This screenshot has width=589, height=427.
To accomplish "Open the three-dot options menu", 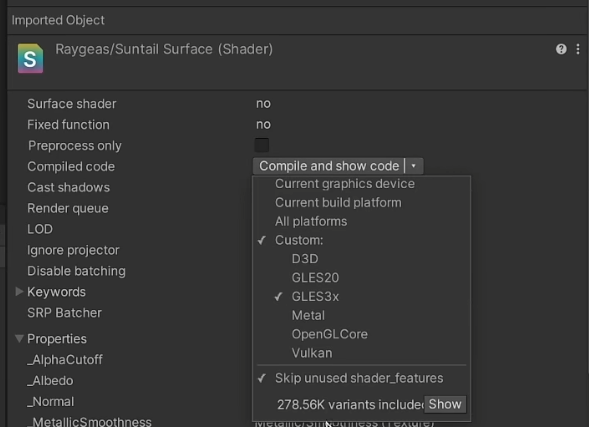I will (578, 49).
